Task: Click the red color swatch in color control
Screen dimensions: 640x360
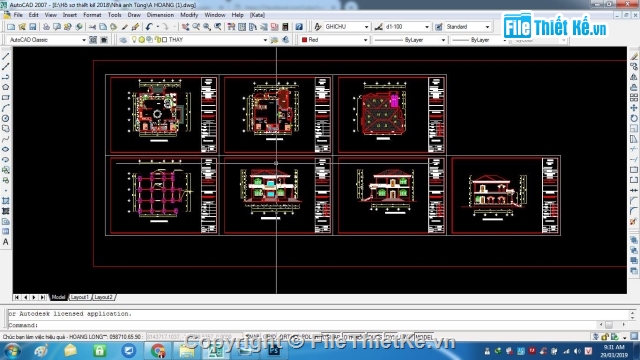Action: coord(304,40)
